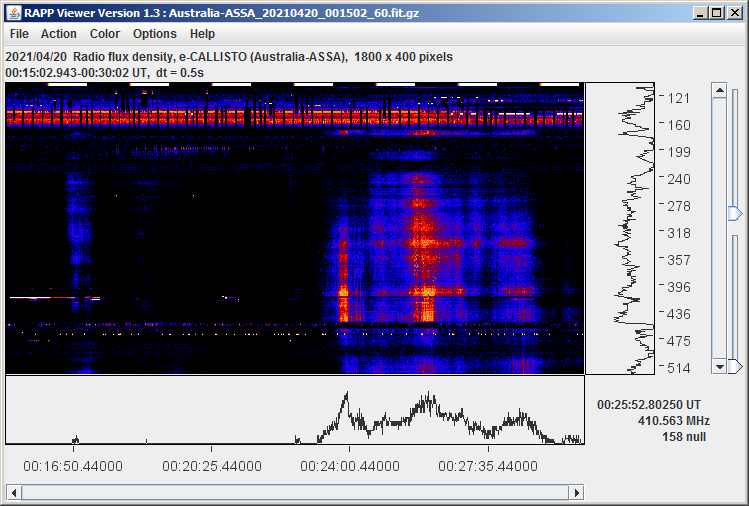Open the Options menu
This screenshot has width=749, height=506.
point(155,34)
